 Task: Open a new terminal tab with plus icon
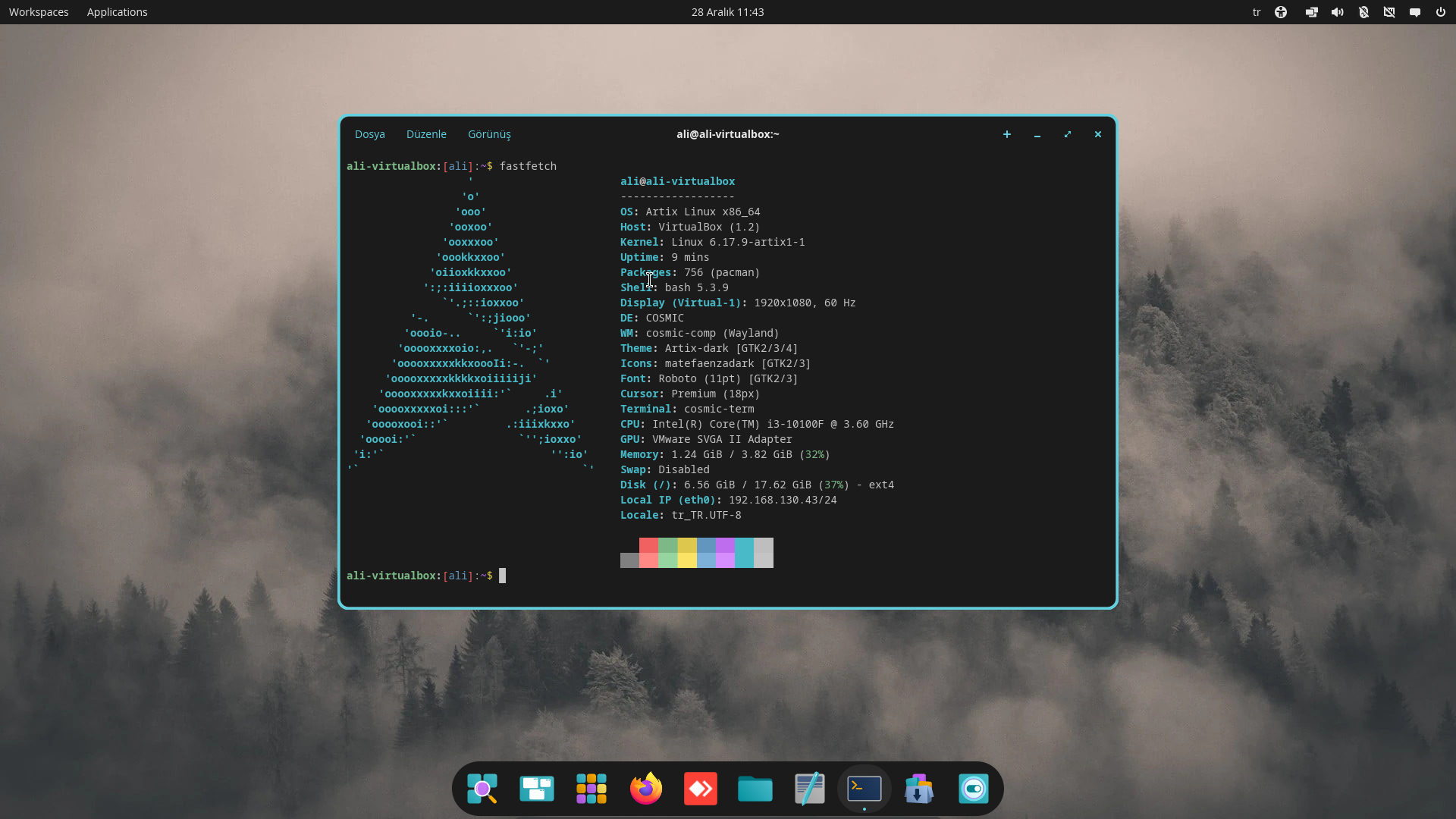(1007, 134)
